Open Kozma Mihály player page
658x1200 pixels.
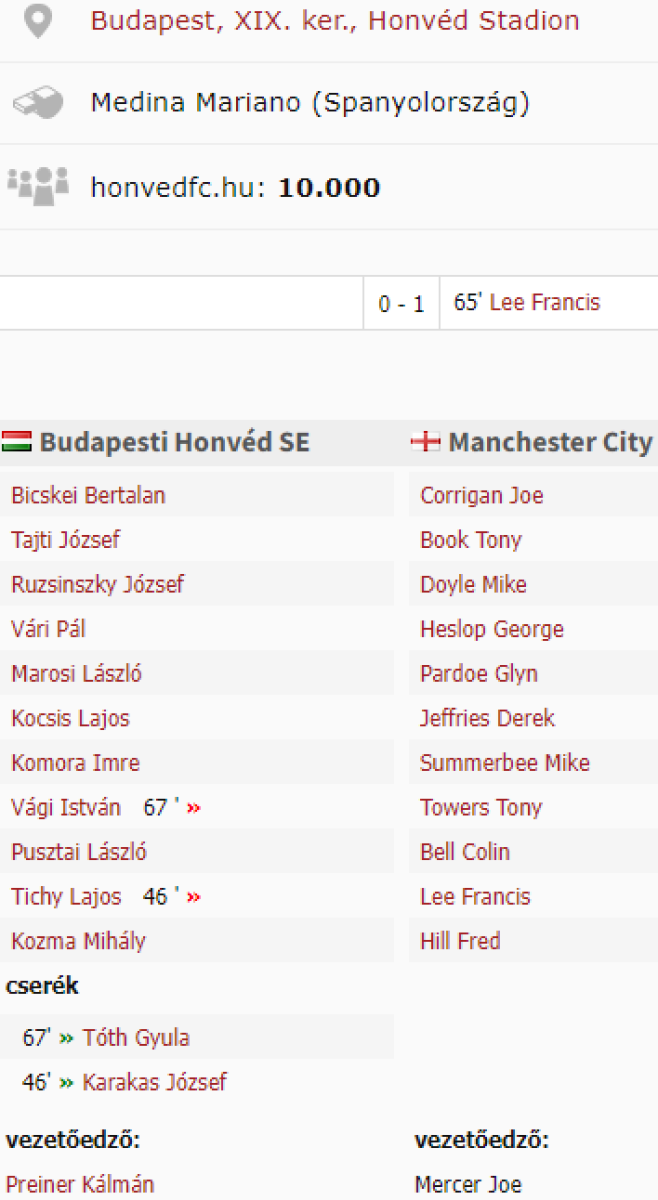coord(78,941)
